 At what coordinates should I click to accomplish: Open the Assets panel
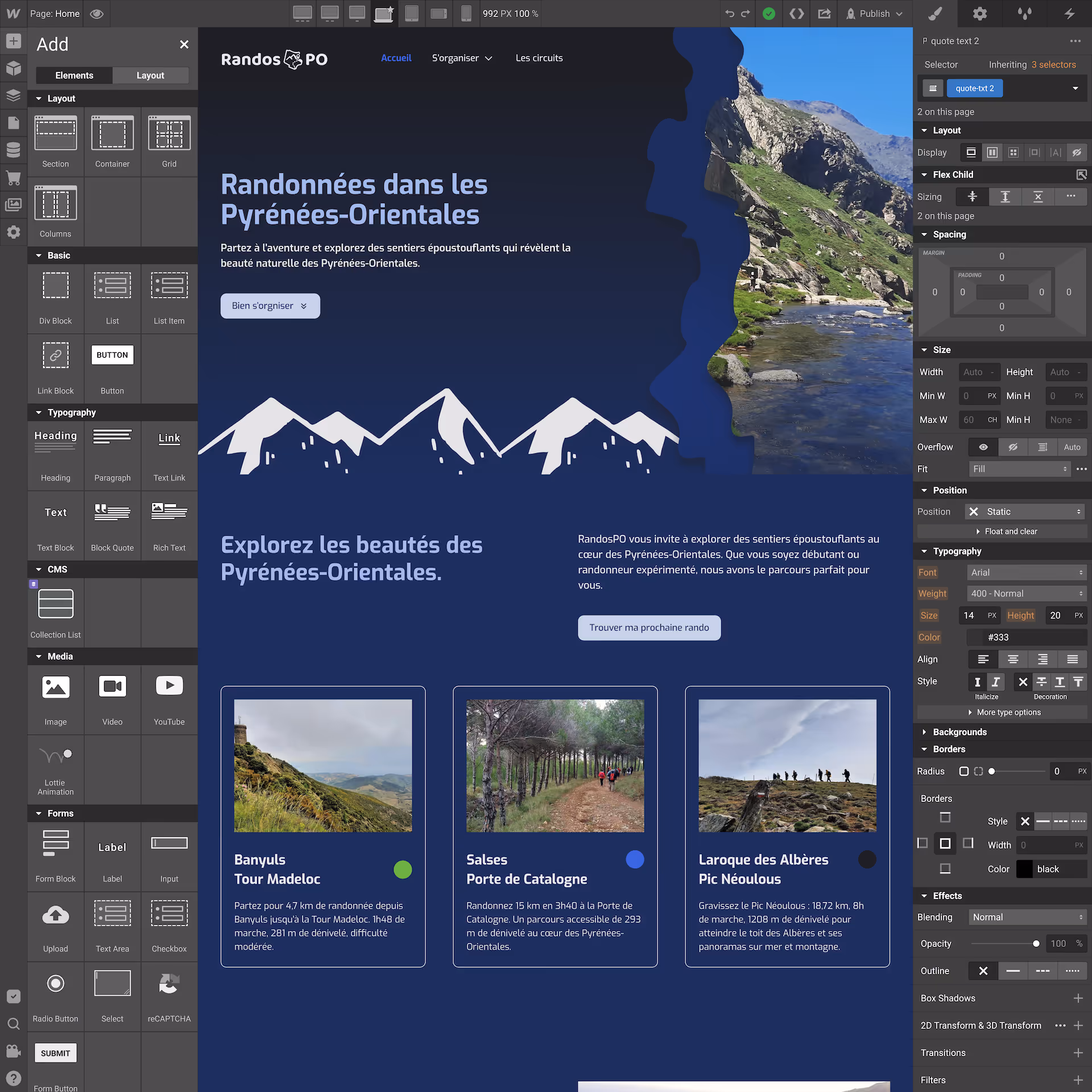[14, 205]
